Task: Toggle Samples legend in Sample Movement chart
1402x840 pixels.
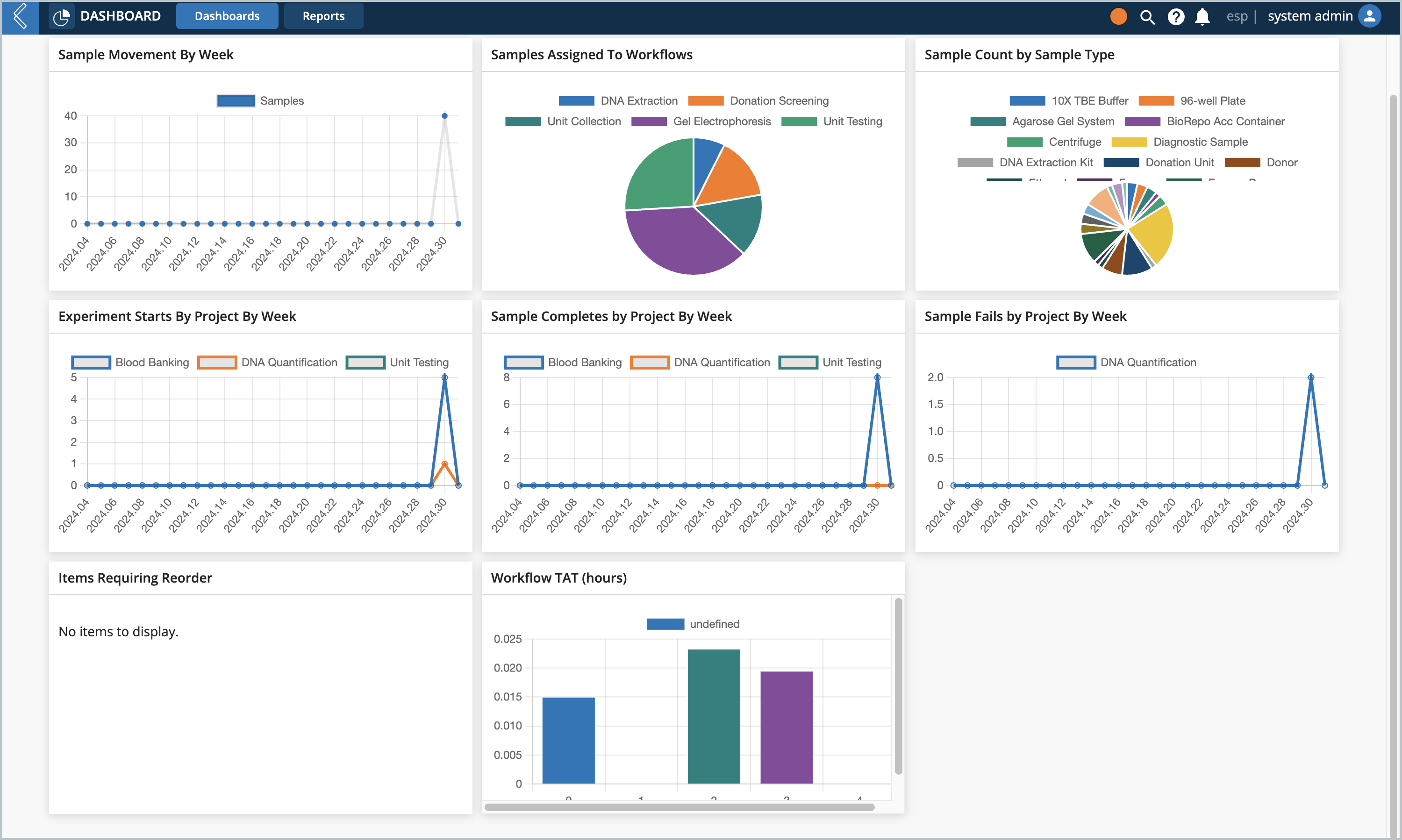Action: 260,101
